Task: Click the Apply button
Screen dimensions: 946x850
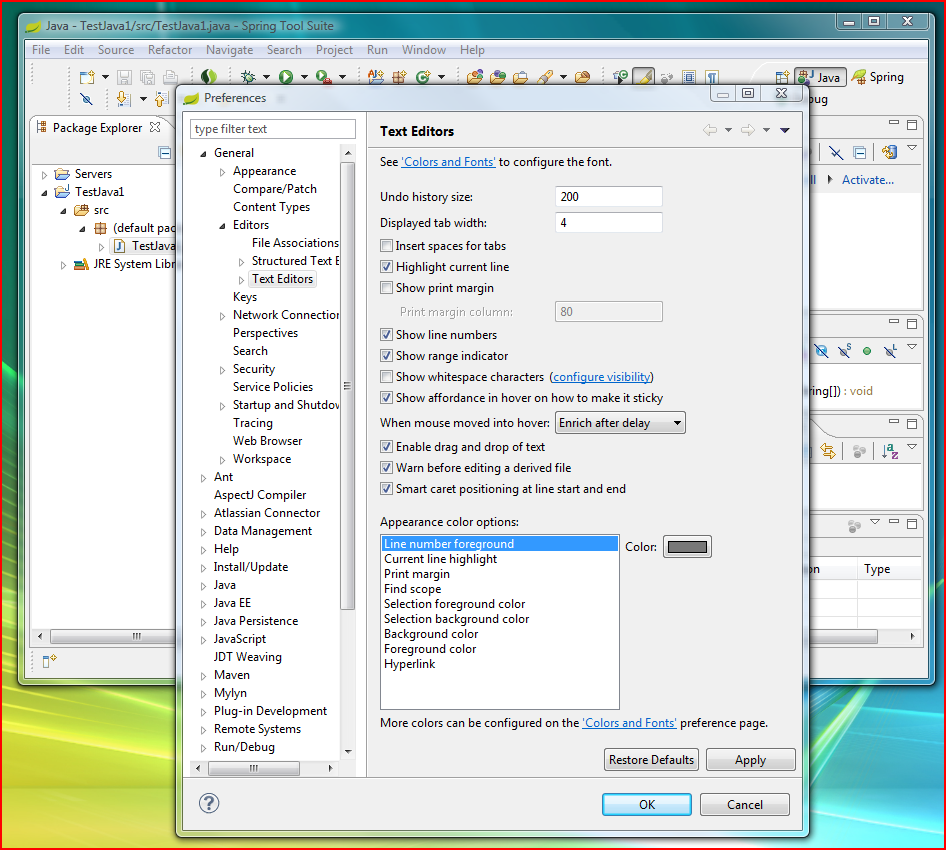Action: click(x=751, y=760)
